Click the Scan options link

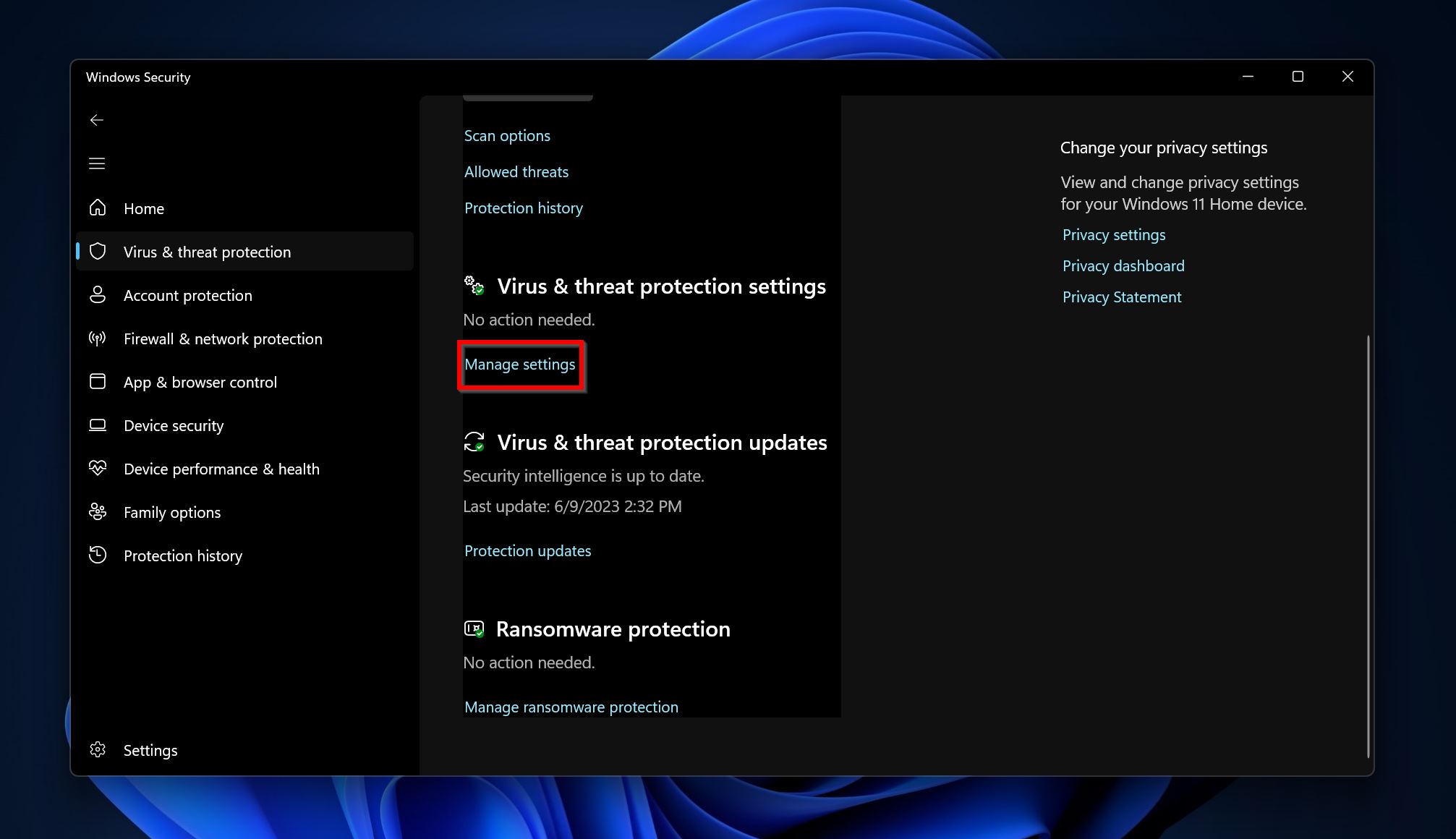coord(507,135)
